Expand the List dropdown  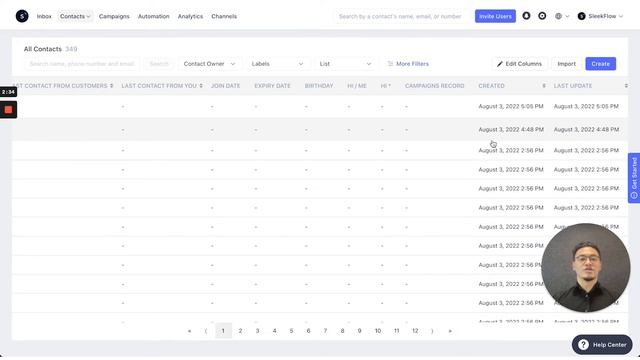(x=345, y=64)
